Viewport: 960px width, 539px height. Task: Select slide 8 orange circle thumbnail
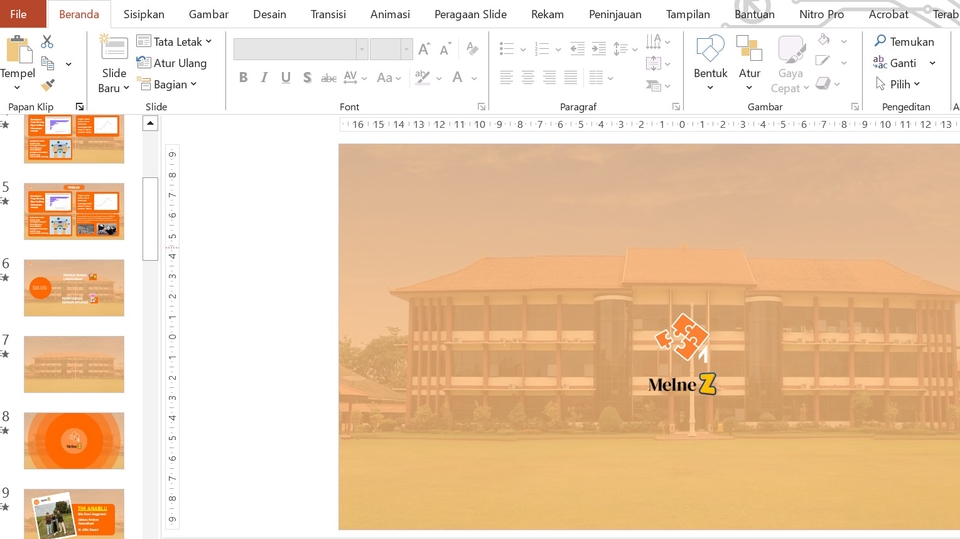pos(73,441)
